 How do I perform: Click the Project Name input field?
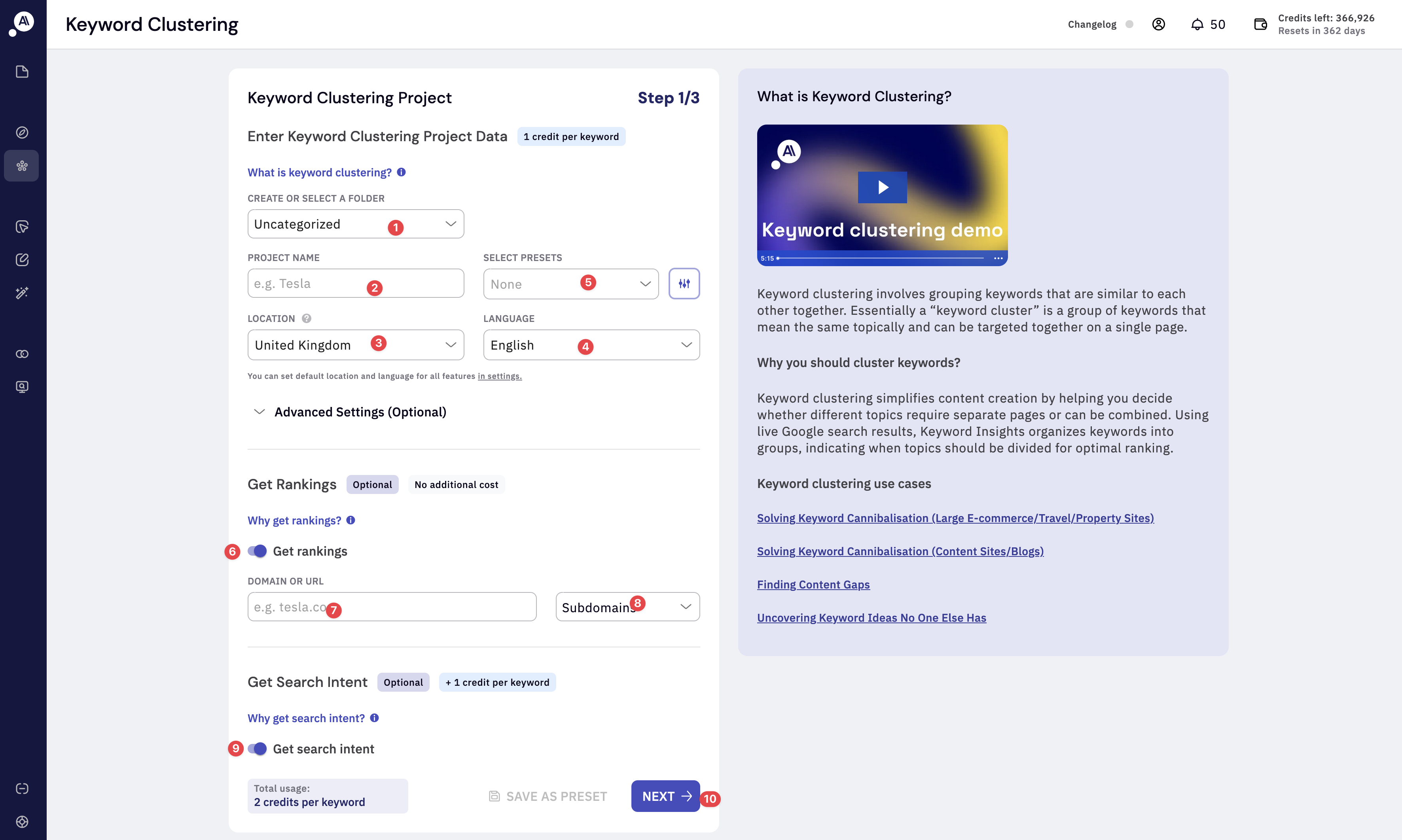356,284
